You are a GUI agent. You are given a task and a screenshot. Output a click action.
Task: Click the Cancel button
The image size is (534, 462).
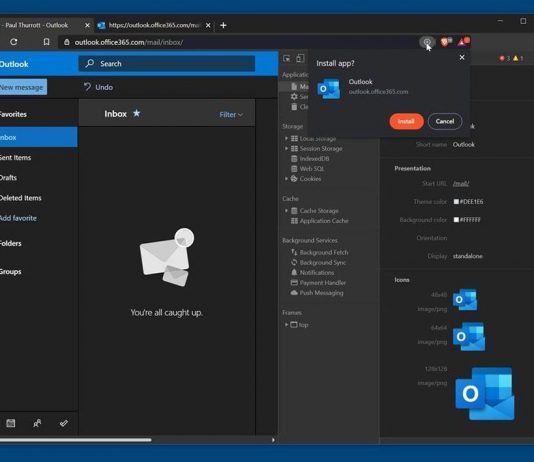pos(445,122)
